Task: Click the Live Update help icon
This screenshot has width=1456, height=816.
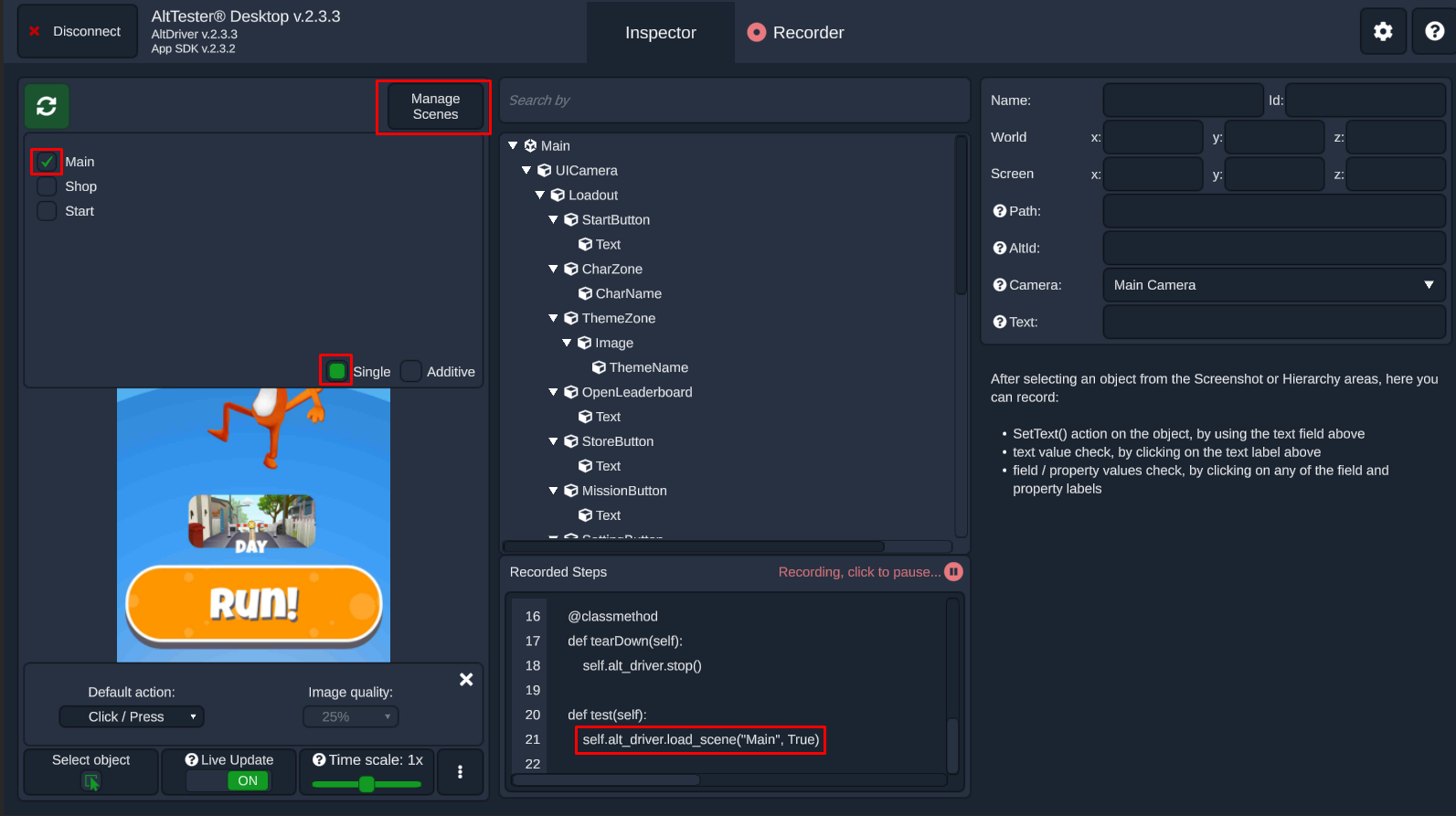Action: point(192,759)
